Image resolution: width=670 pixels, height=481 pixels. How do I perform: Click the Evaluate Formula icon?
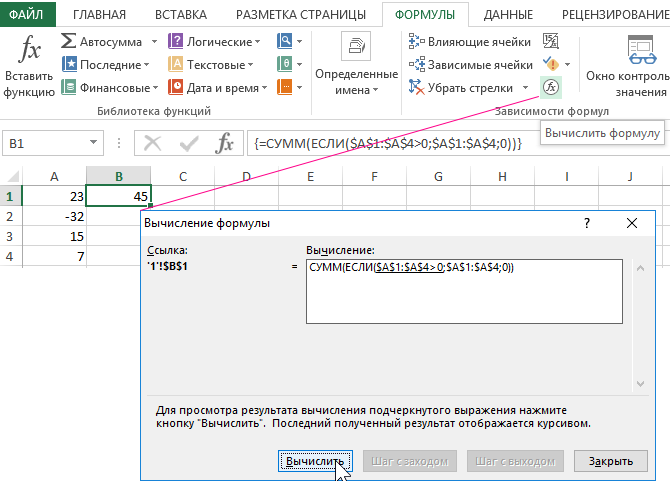(551, 87)
